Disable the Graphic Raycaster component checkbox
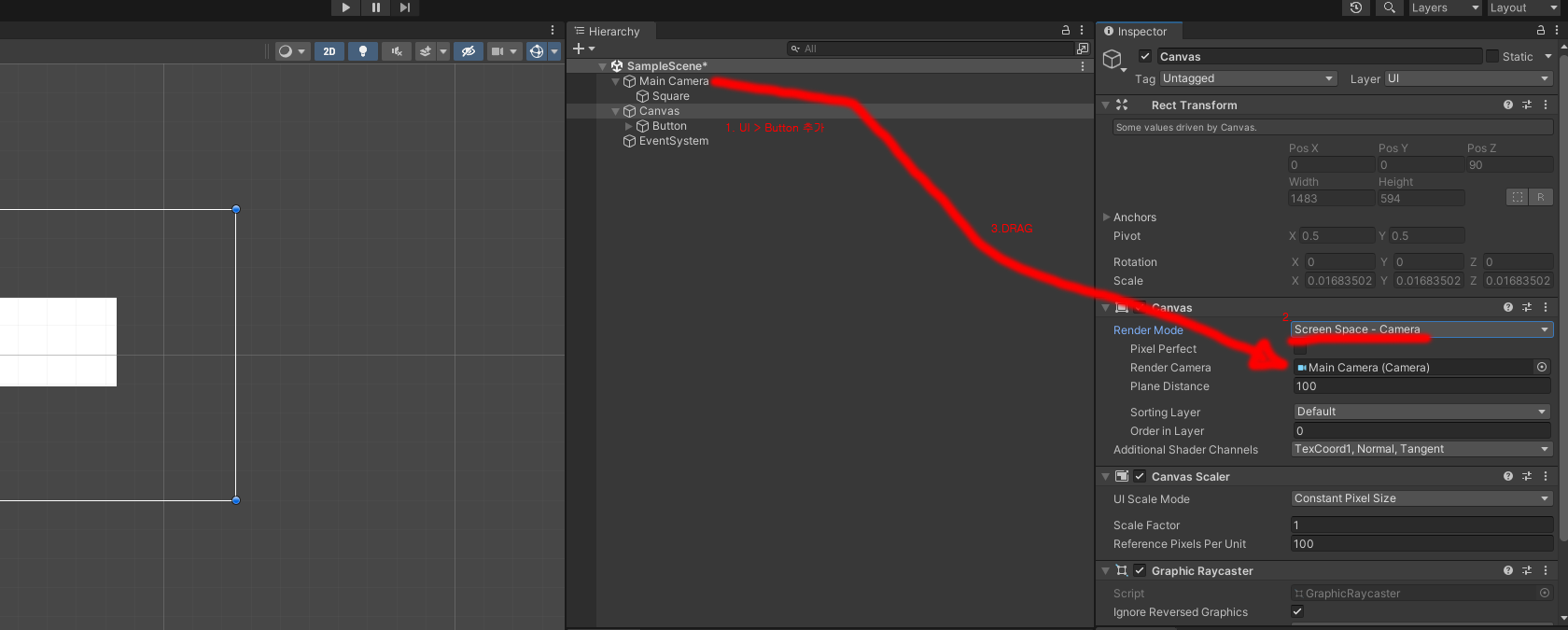 coord(1140,570)
